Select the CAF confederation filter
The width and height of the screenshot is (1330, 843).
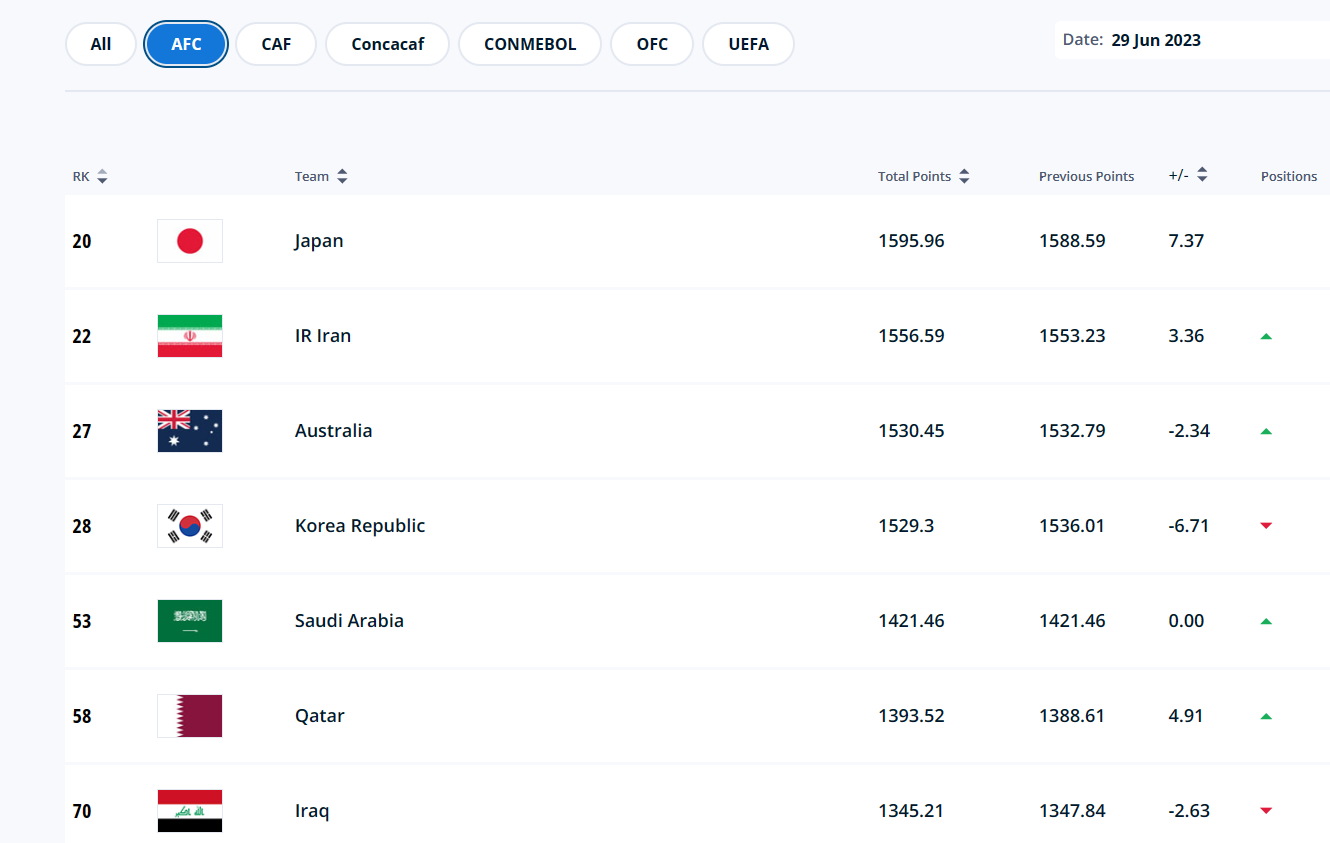[x=276, y=45]
